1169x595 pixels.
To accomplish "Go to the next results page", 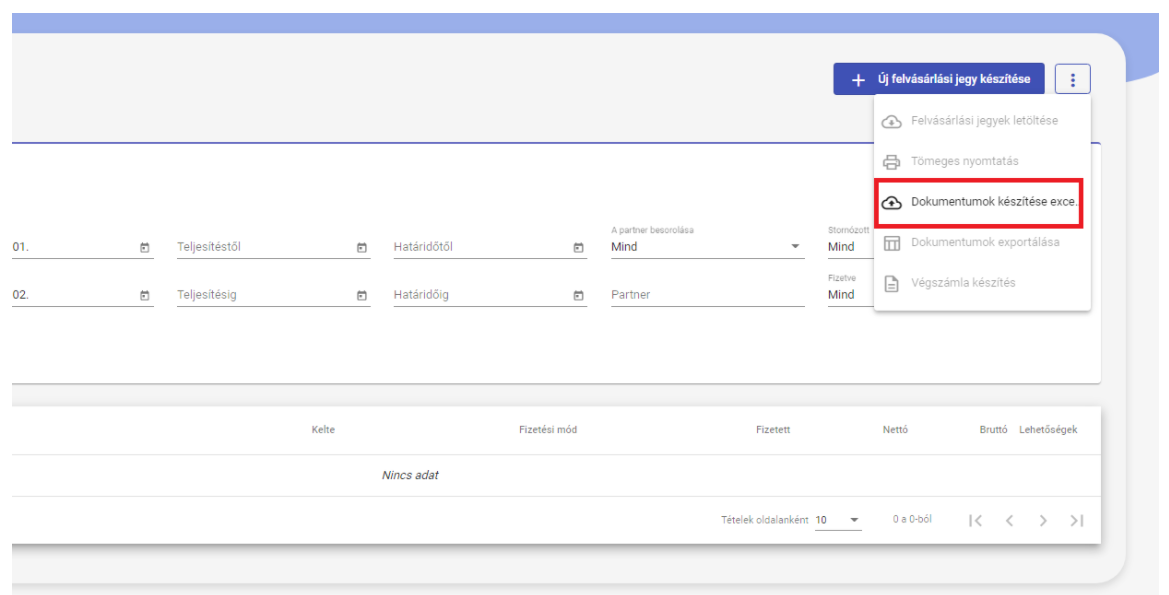I will coord(1043,520).
